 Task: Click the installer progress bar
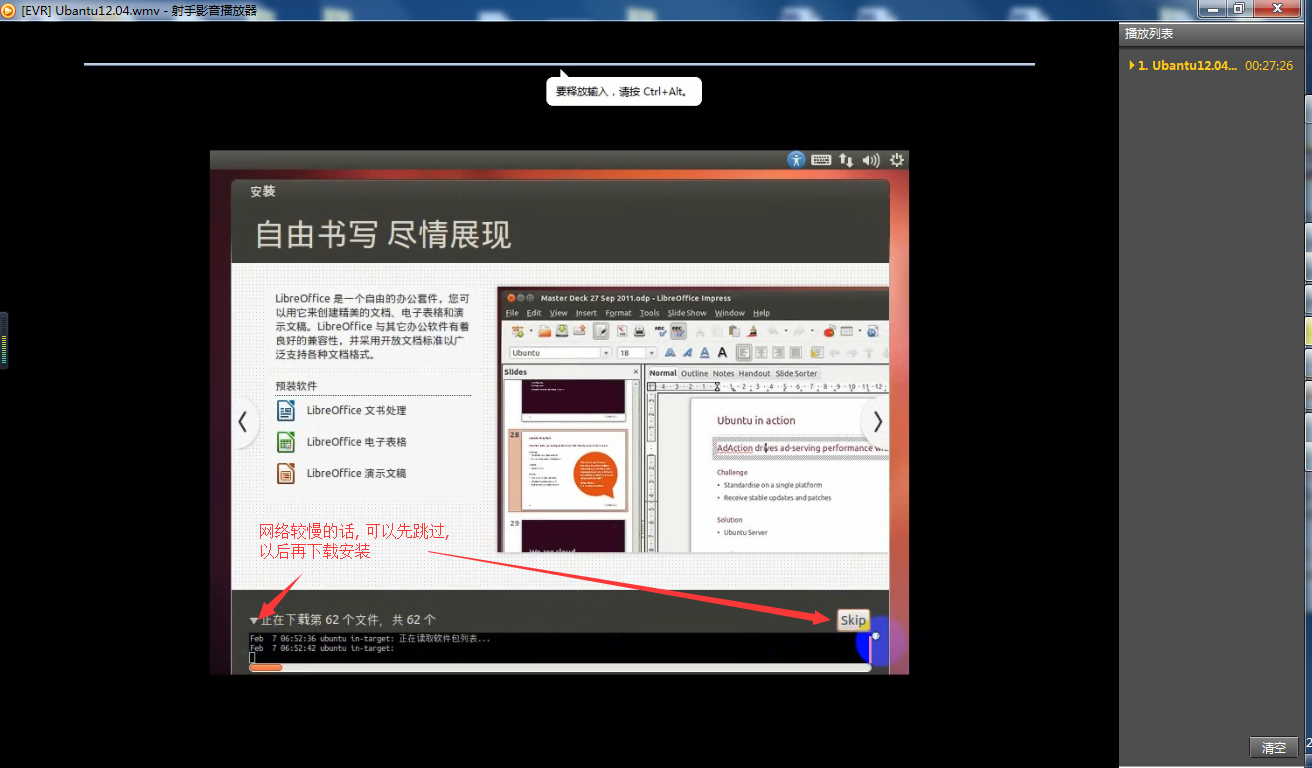click(560, 667)
